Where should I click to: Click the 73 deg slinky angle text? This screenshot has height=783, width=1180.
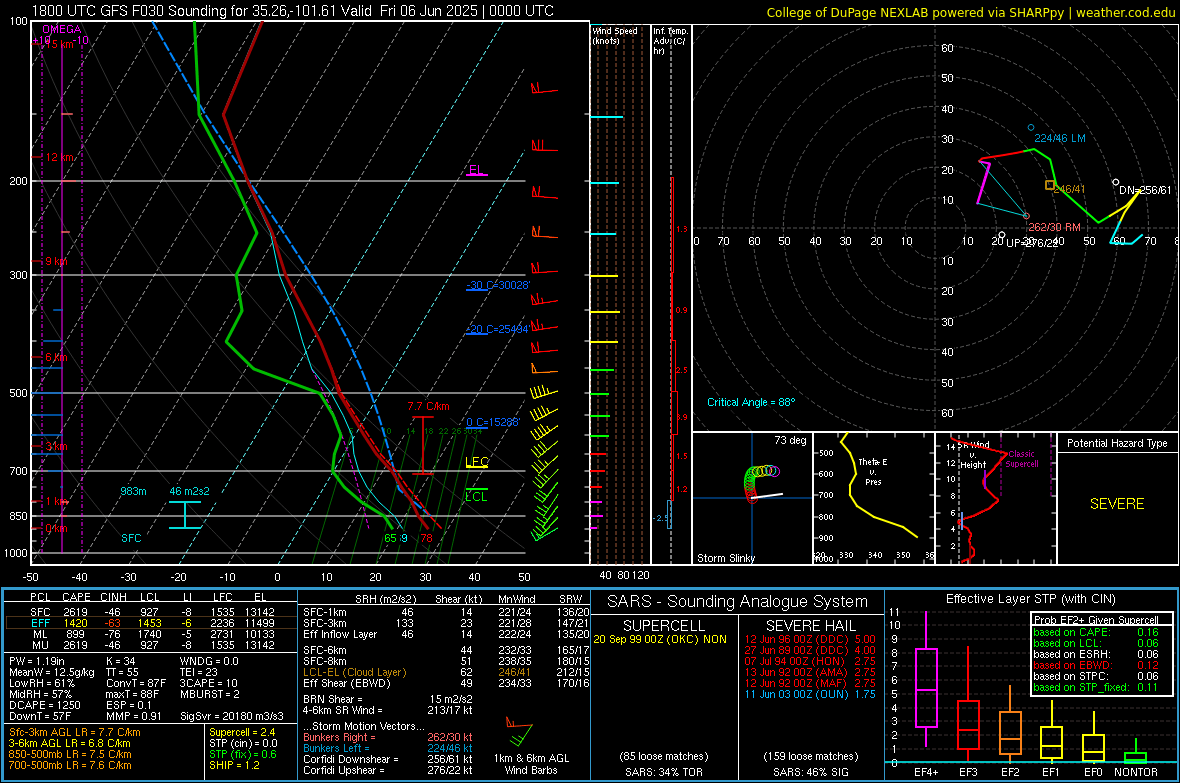790,440
